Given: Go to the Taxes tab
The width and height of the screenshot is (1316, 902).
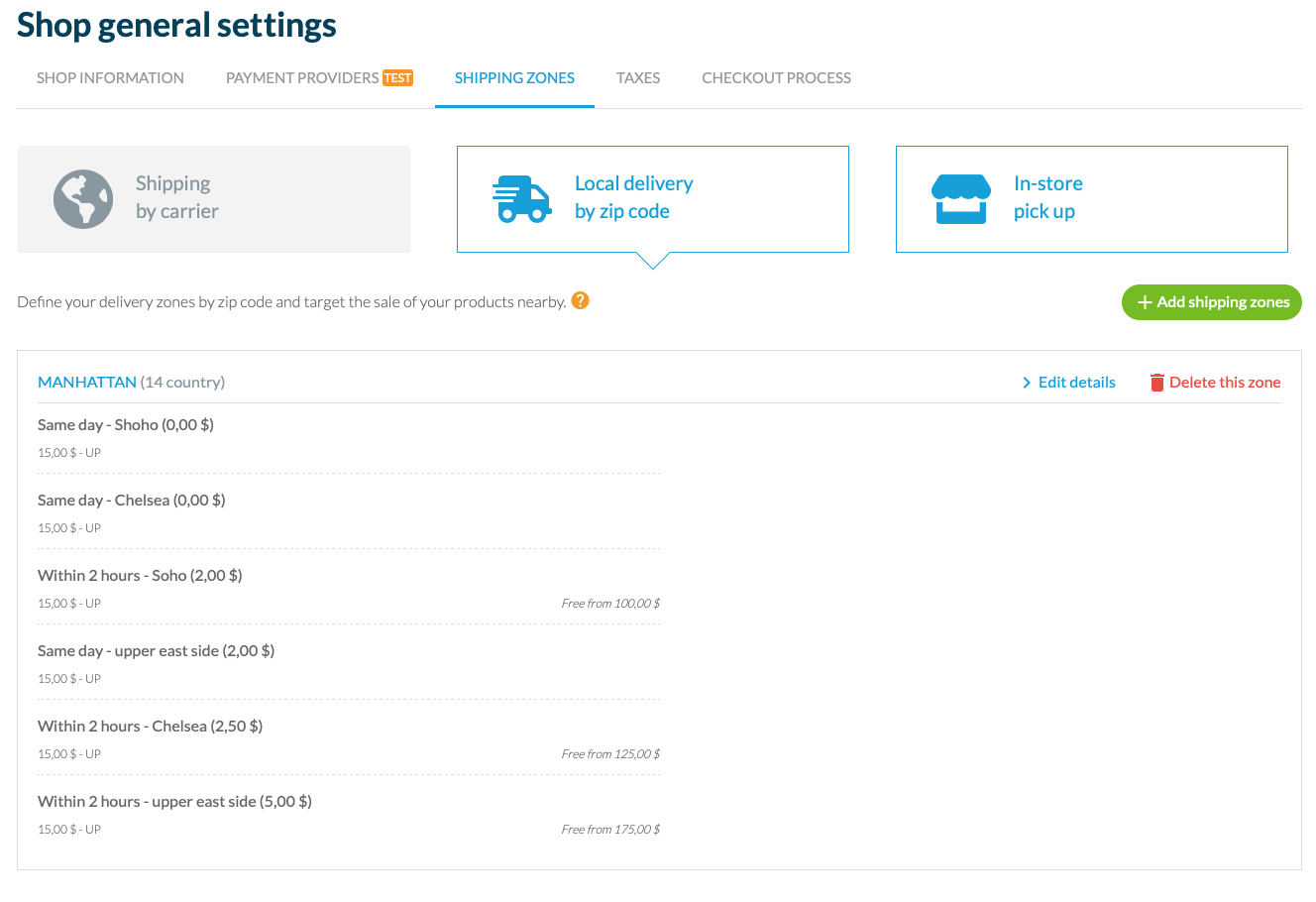Looking at the screenshot, I should tap(638, 78).
